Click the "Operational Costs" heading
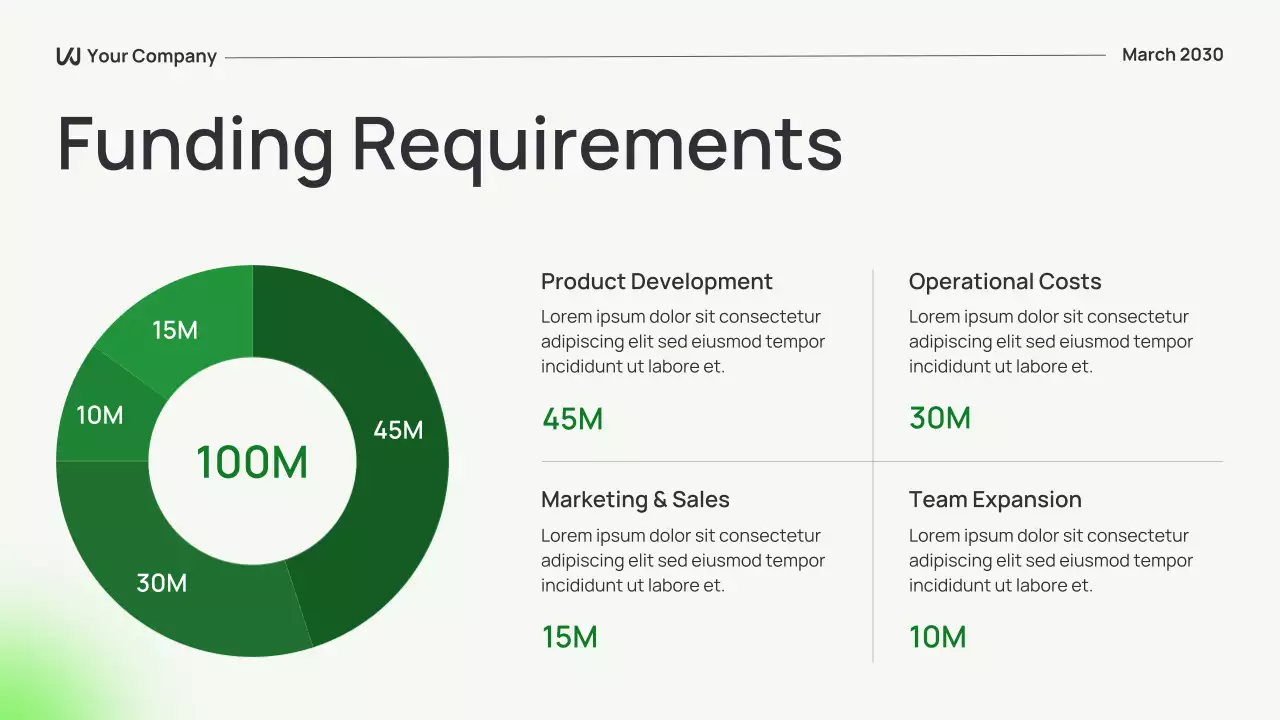Viewport: 1280px width, 720px height. click(x=1004, y=281)
